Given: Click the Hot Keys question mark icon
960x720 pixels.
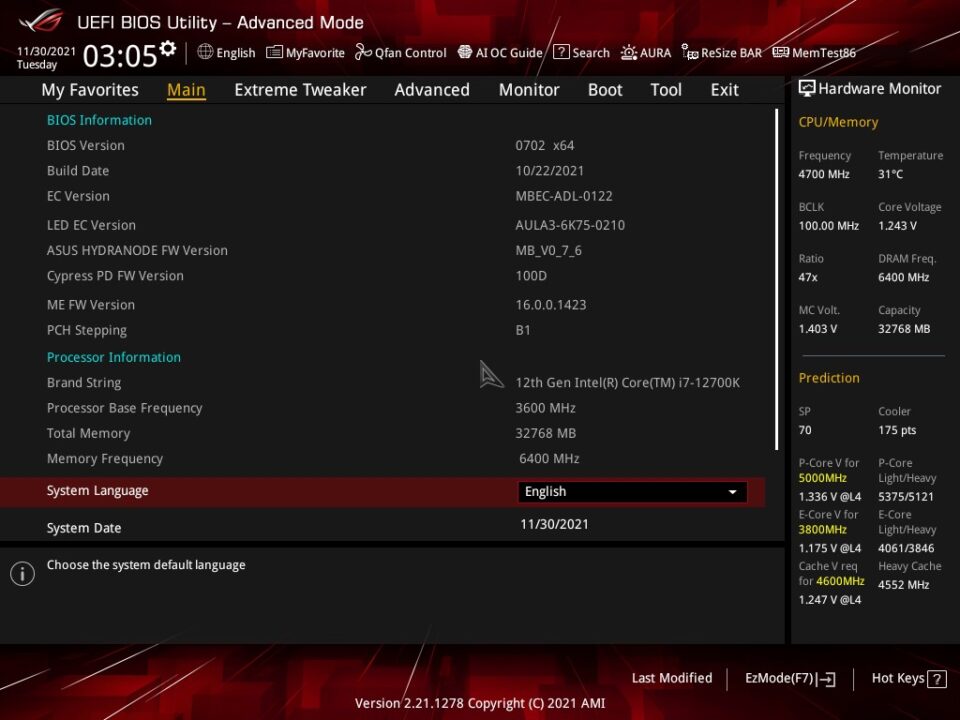Looking at the screenshot, I should click(x=937, y=678).
